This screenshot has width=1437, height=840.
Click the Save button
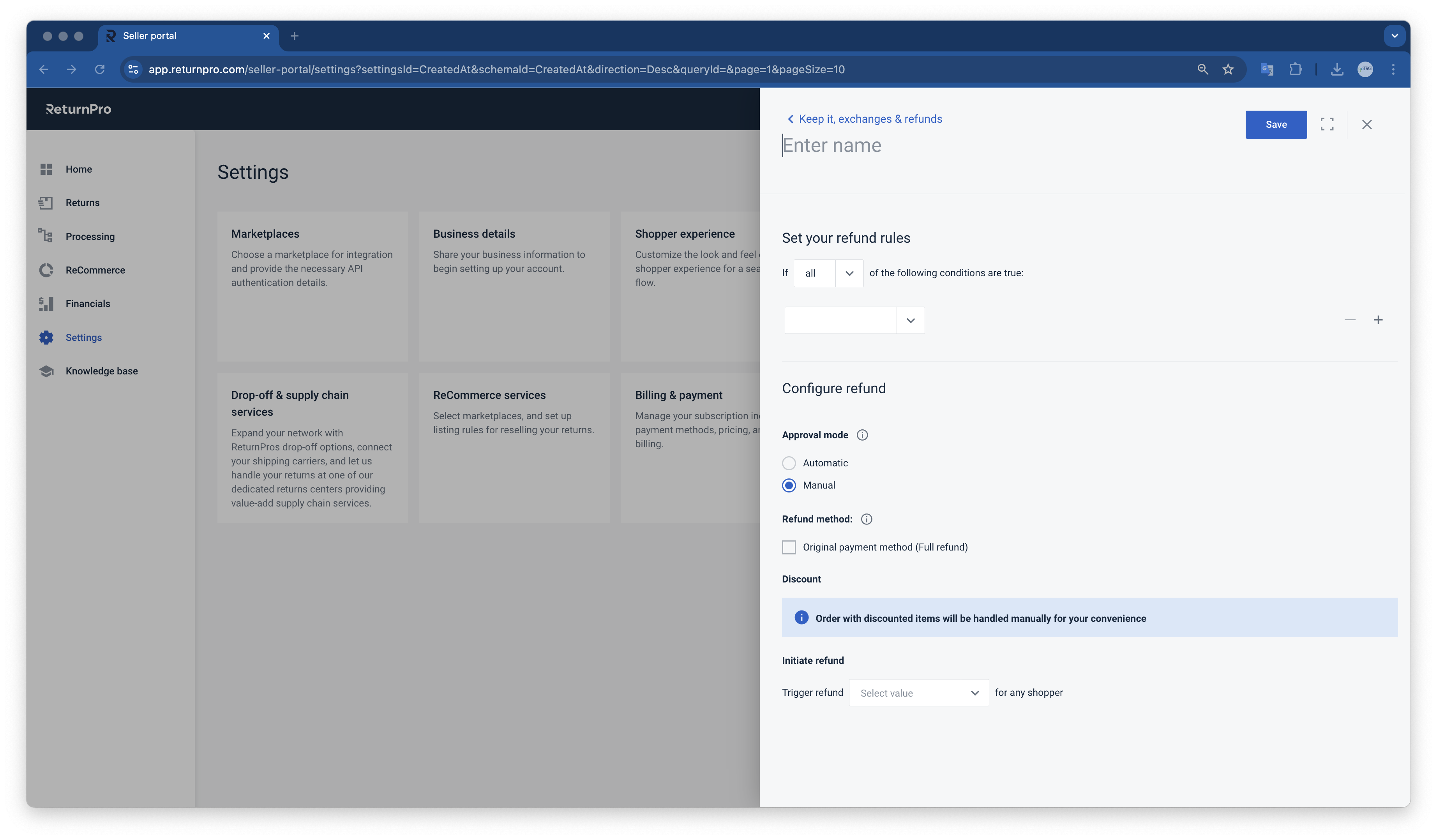1276,124
